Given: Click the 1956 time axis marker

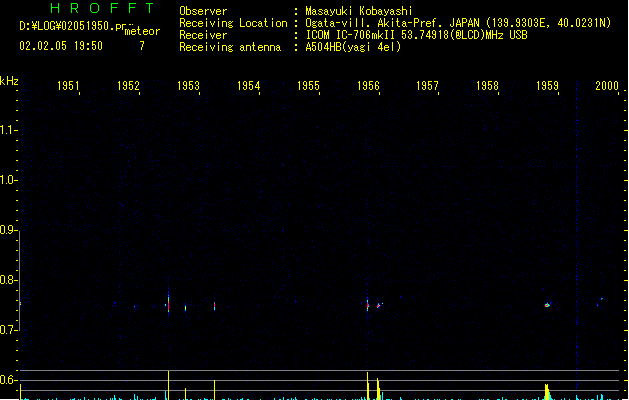Looking at the screenshot, I should (368, 85).
